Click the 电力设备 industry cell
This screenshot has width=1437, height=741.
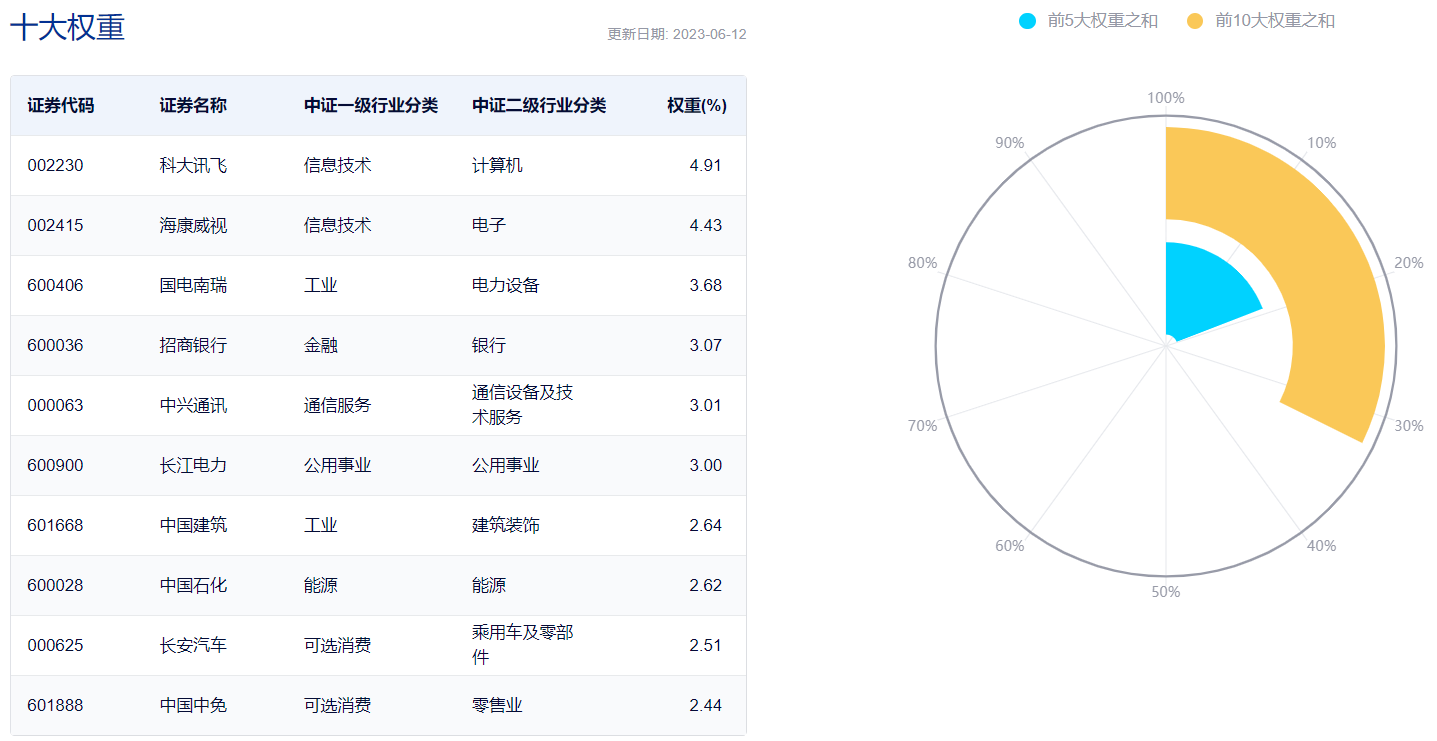506,285
